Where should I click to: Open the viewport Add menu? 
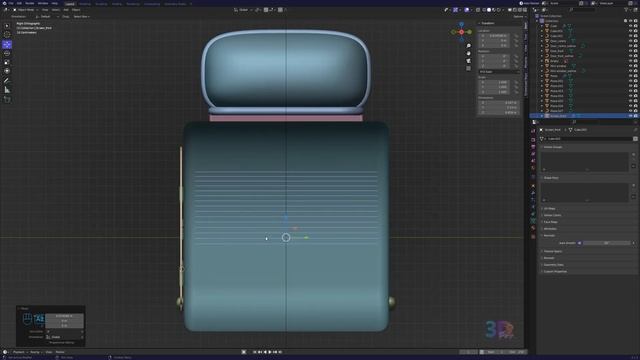66,10
